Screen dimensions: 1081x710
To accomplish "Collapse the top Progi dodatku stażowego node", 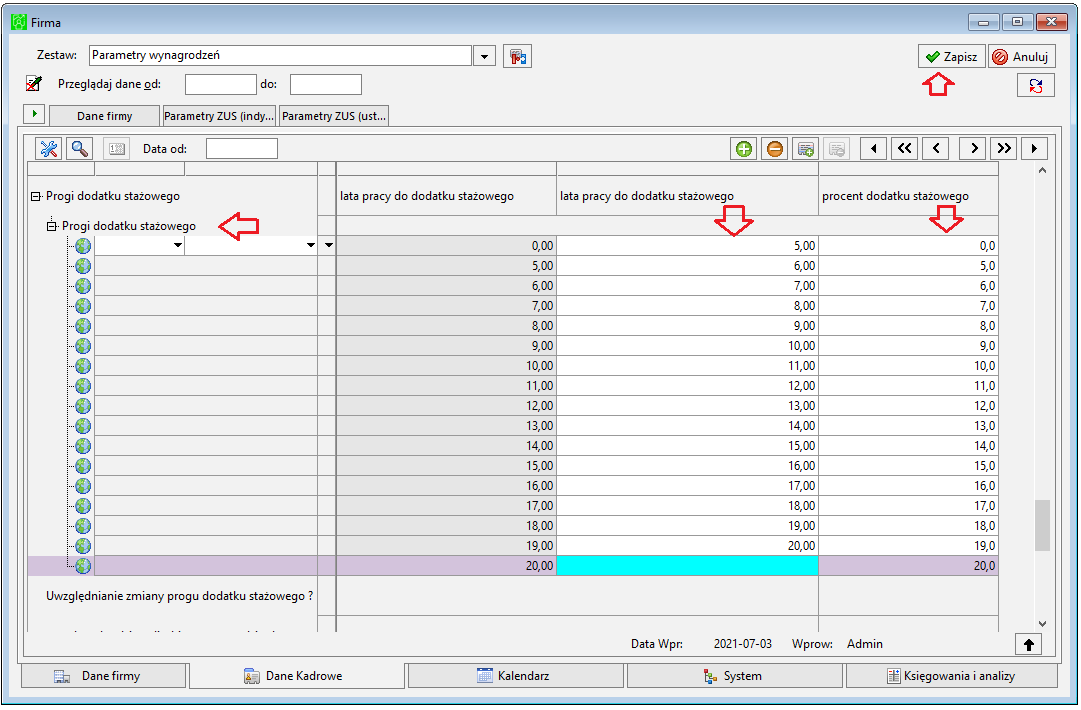I will pos(36,196).
